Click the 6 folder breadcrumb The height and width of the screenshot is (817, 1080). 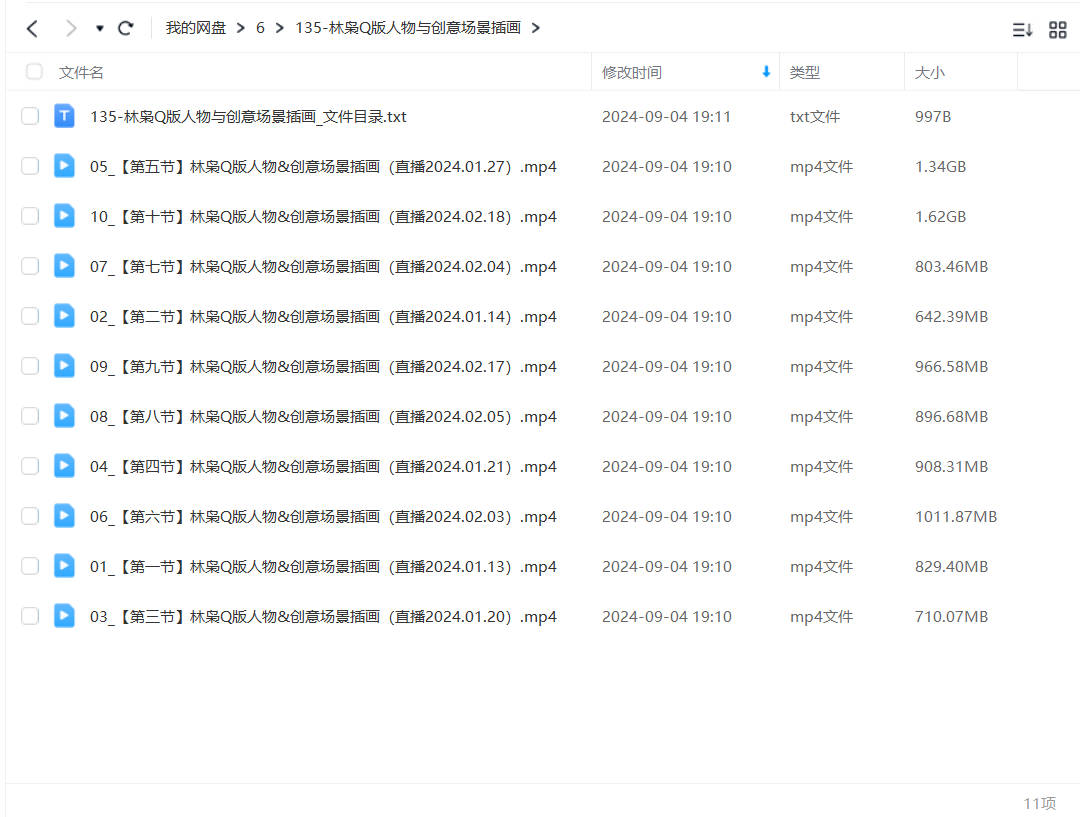[260, 28]
